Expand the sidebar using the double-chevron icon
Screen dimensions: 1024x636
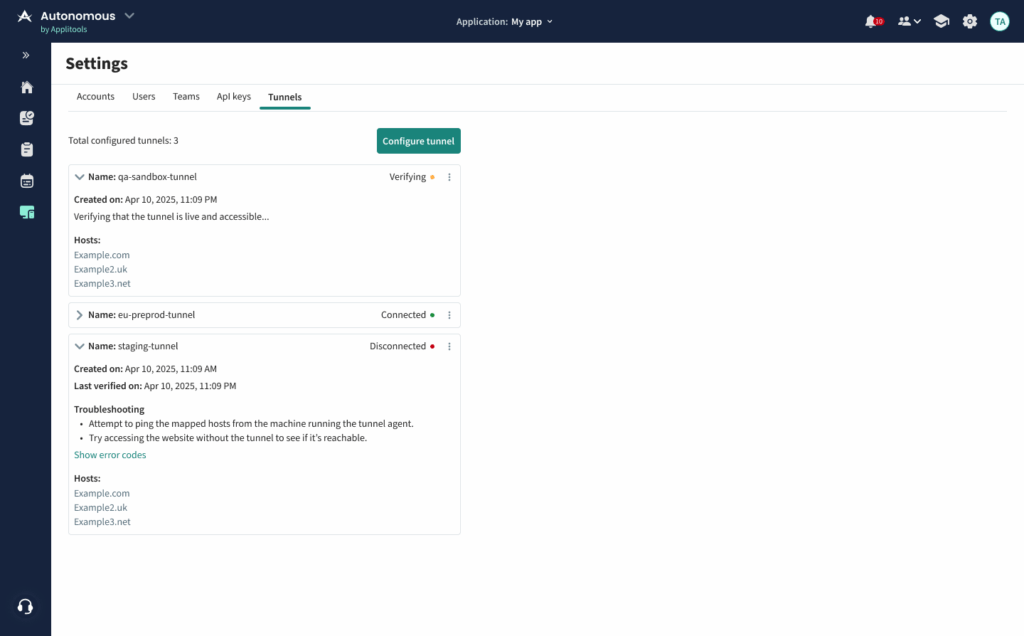click(26, 55)
